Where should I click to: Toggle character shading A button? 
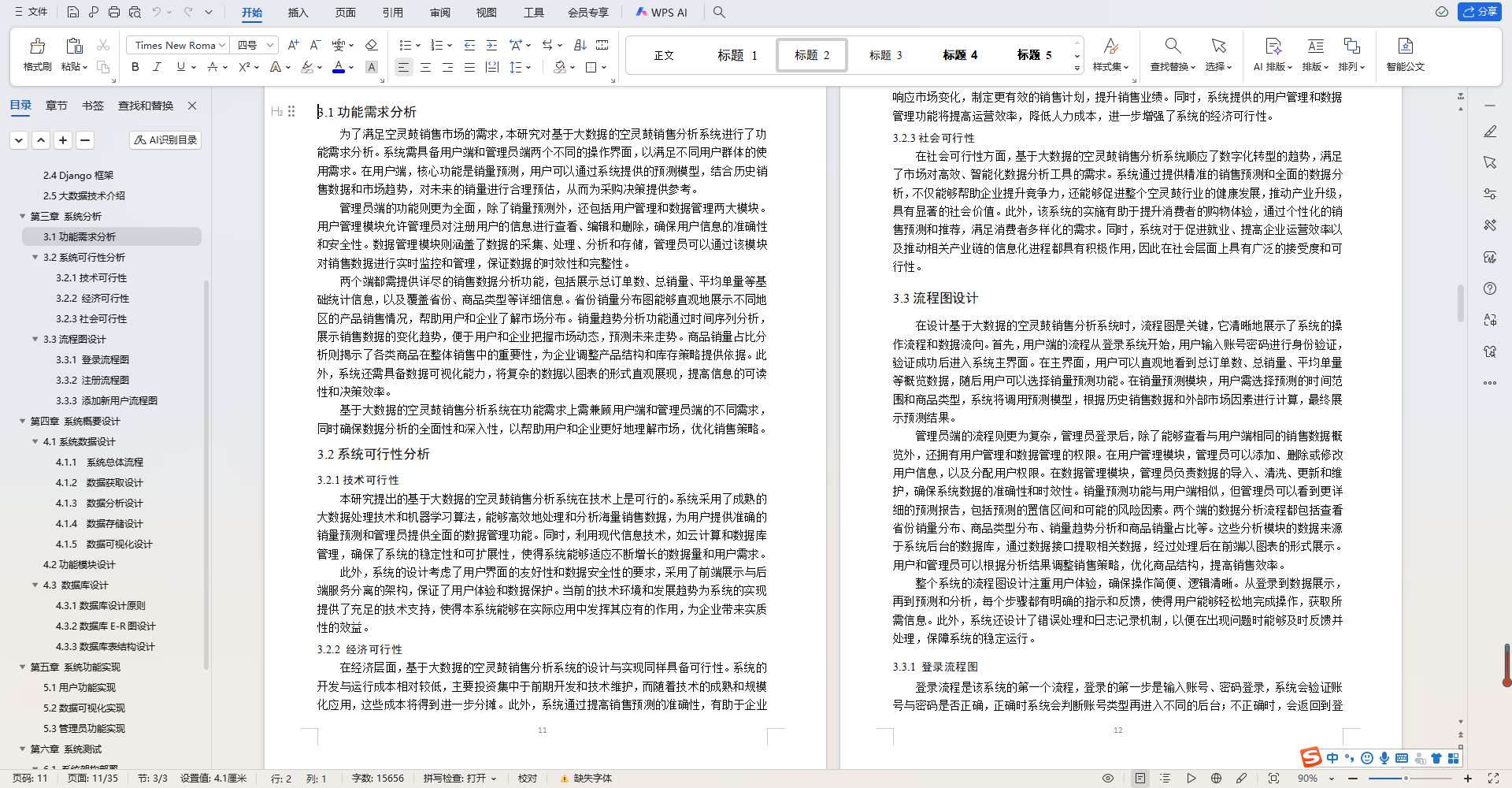372,68
